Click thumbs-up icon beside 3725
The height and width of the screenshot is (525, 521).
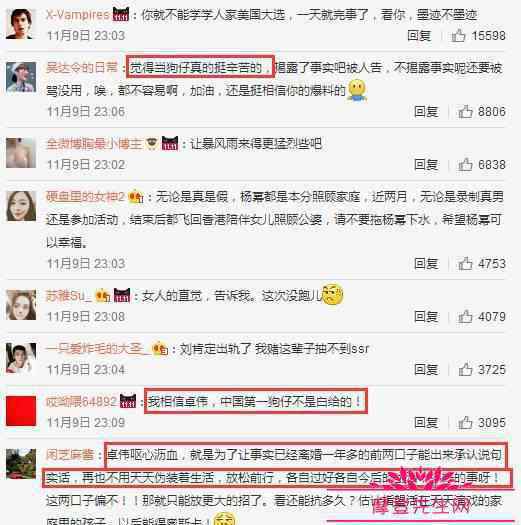pos(465,369)
